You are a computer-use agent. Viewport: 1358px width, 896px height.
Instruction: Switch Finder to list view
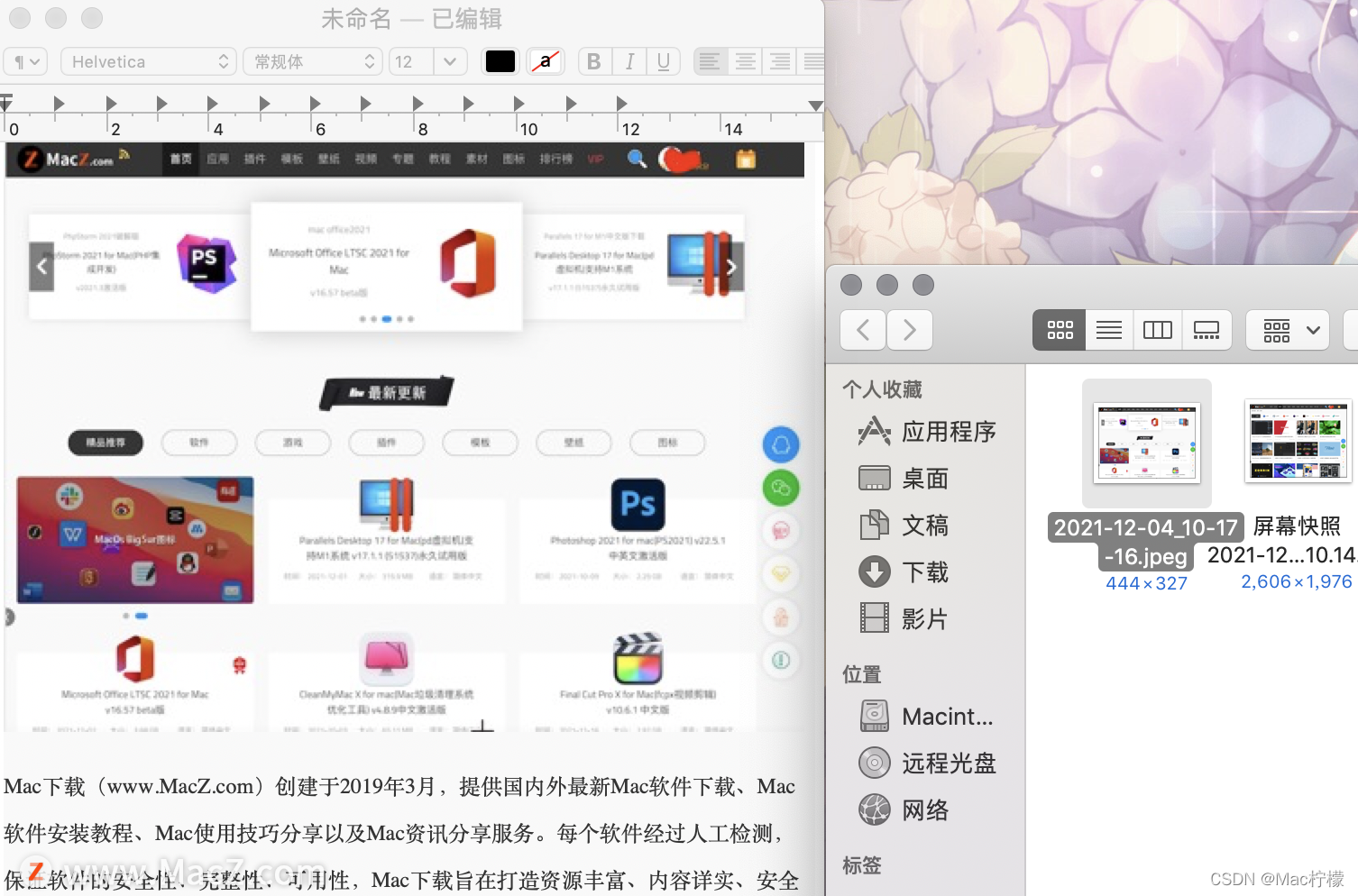(x=1109, y=330)
